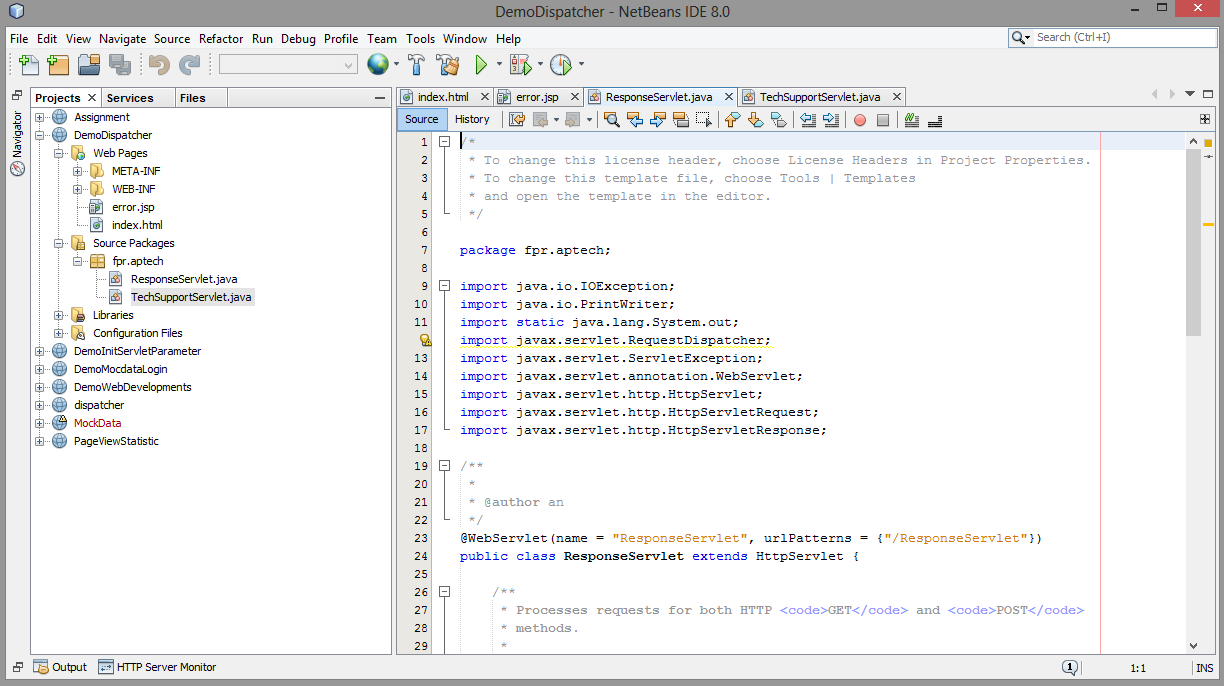Click Find Next Occurrence icon
Image resolution: width=1224 pixels, height=686 pixels.
(x=657, y=120)
